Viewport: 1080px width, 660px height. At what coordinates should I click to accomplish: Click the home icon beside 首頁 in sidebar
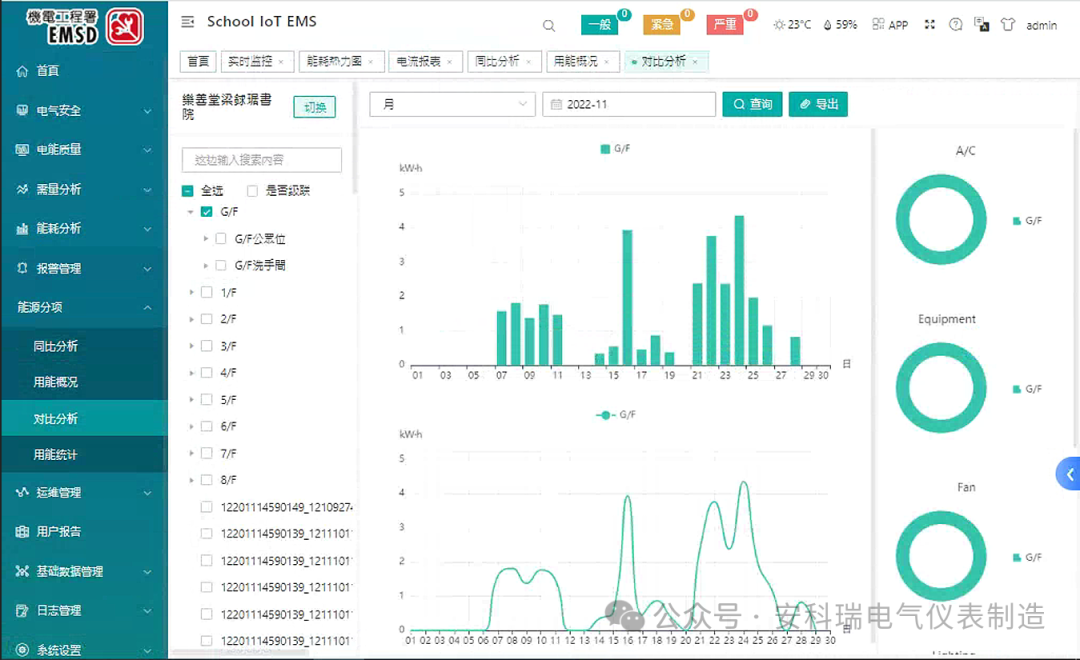pos(22,71)
